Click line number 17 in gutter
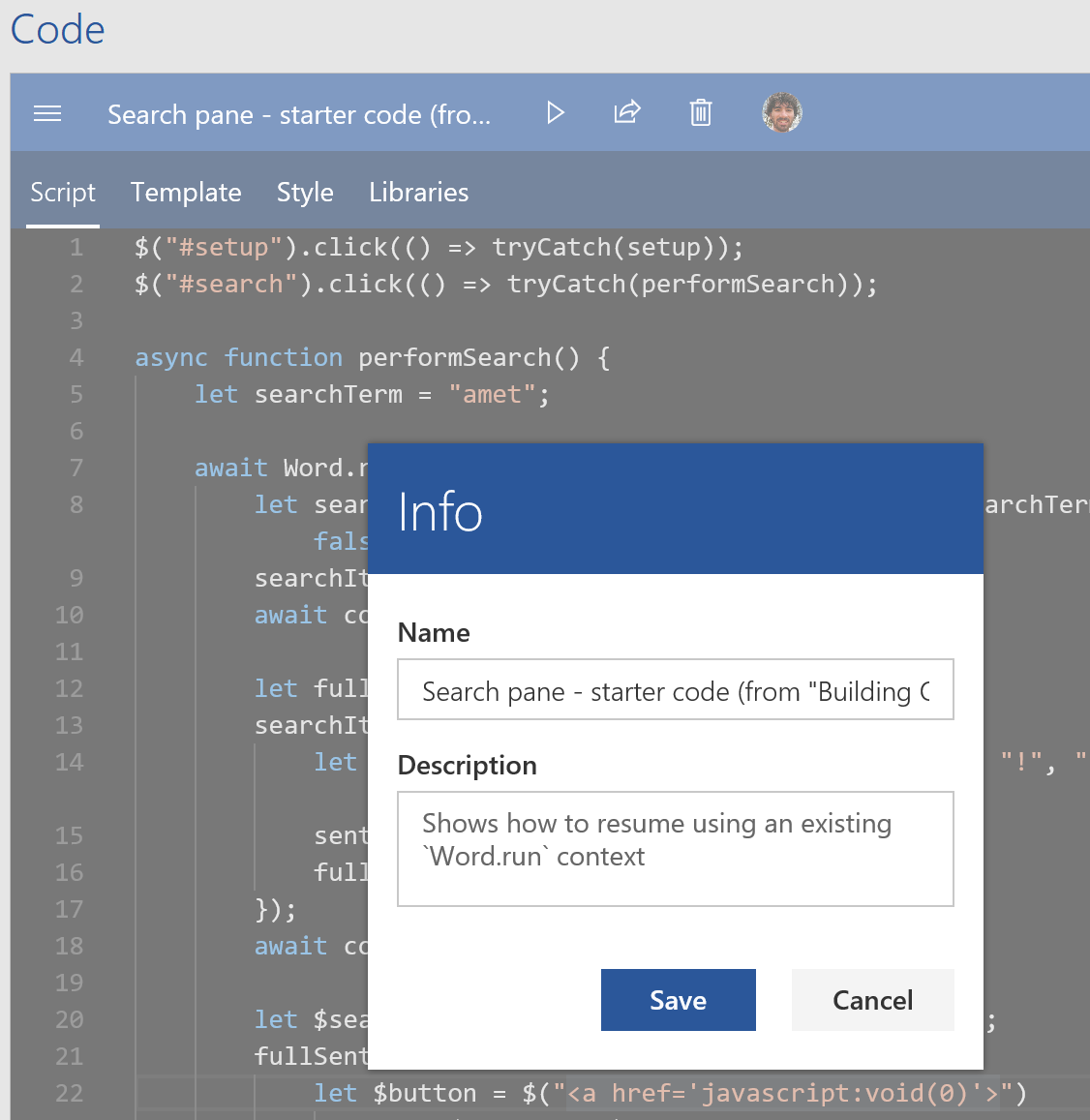Screen dimensions: 1090x1120 (70, 909)
